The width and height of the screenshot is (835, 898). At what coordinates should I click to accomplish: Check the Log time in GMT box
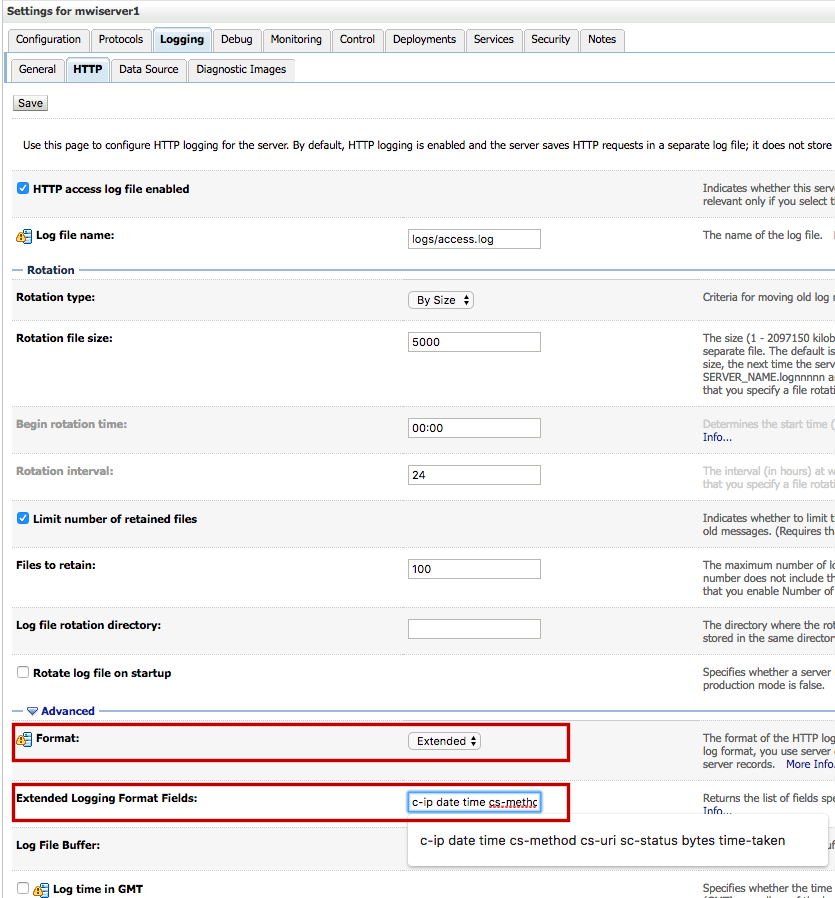click(x=23, y=888)
